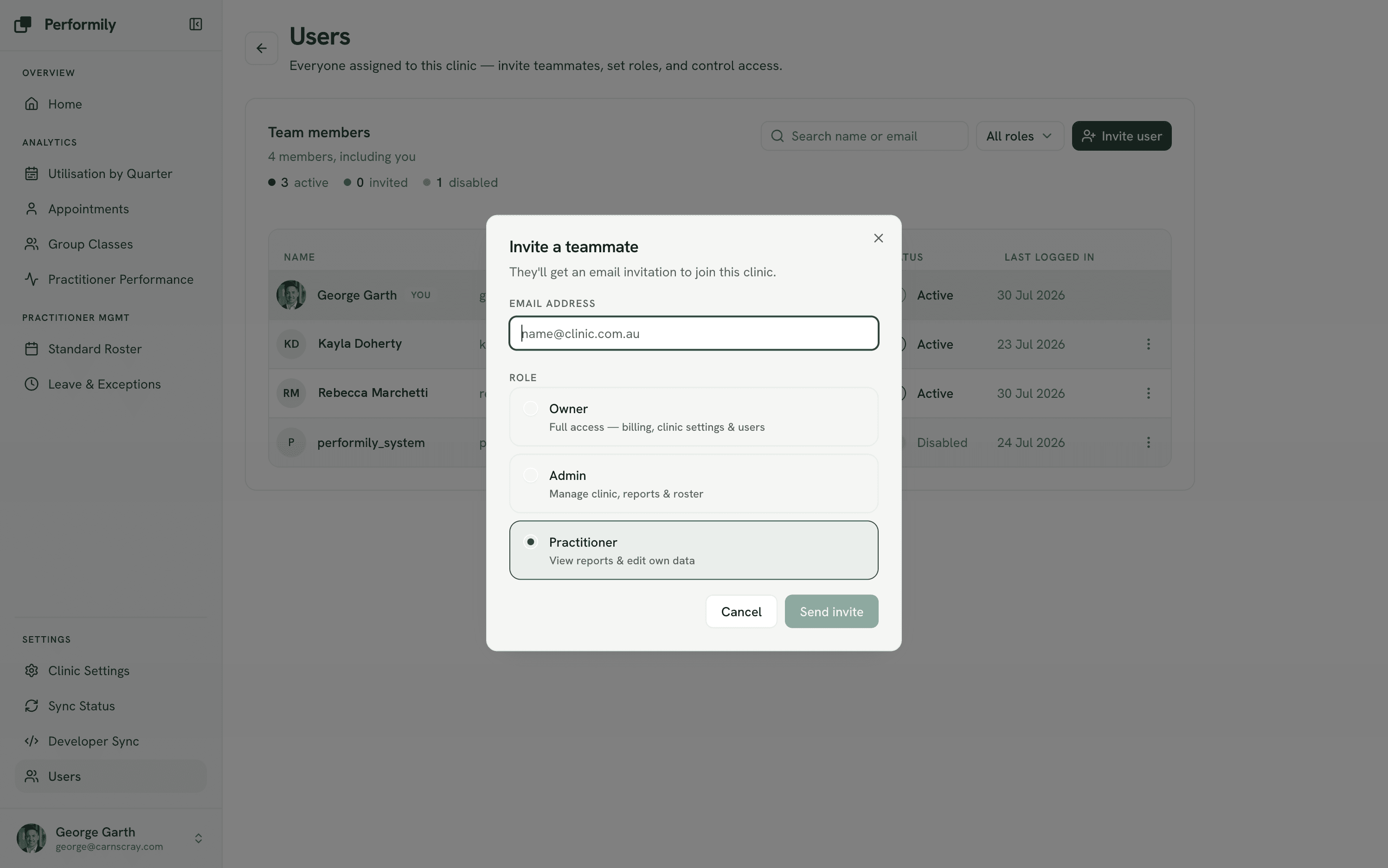
Task: Click the Clinic Settings gear icon
Action: click(32, 670)
